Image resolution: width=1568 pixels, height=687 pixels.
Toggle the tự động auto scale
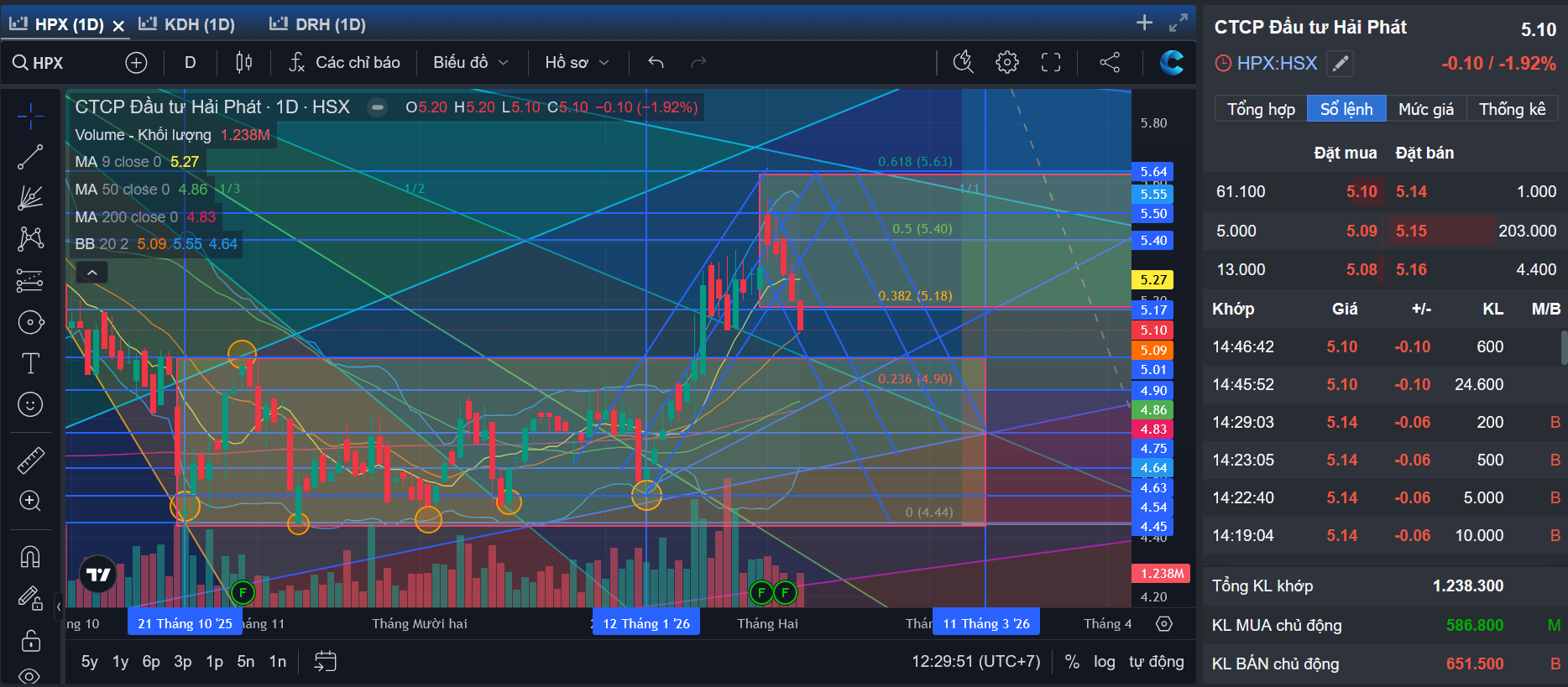coord(1157,662)
